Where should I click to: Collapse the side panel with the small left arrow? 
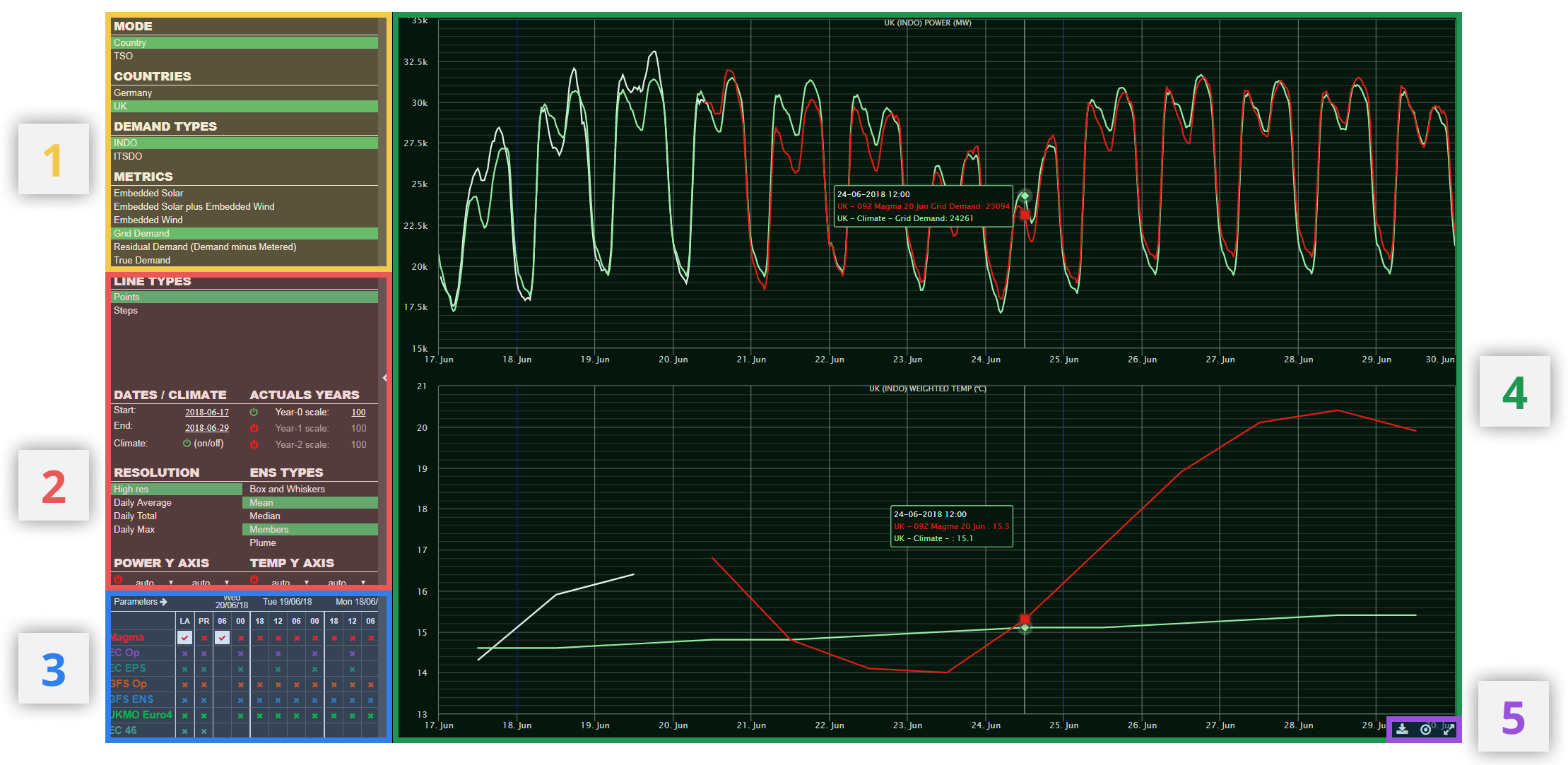pyautogui.click(x=384, y=378)
